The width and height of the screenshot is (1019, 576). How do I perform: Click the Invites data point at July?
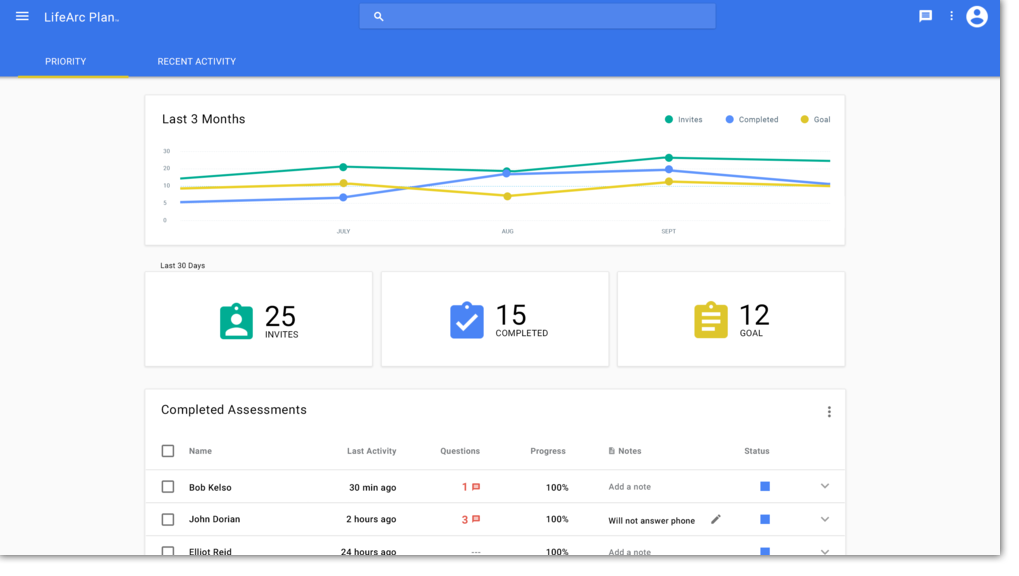[x=343, y=167]
